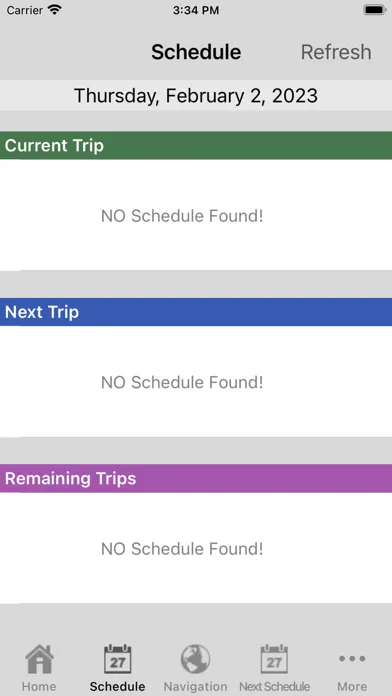The height and width of the screenshot is (696, 392).
Task: Tap the battery indicator icon
Action: (x=375, y=10)
